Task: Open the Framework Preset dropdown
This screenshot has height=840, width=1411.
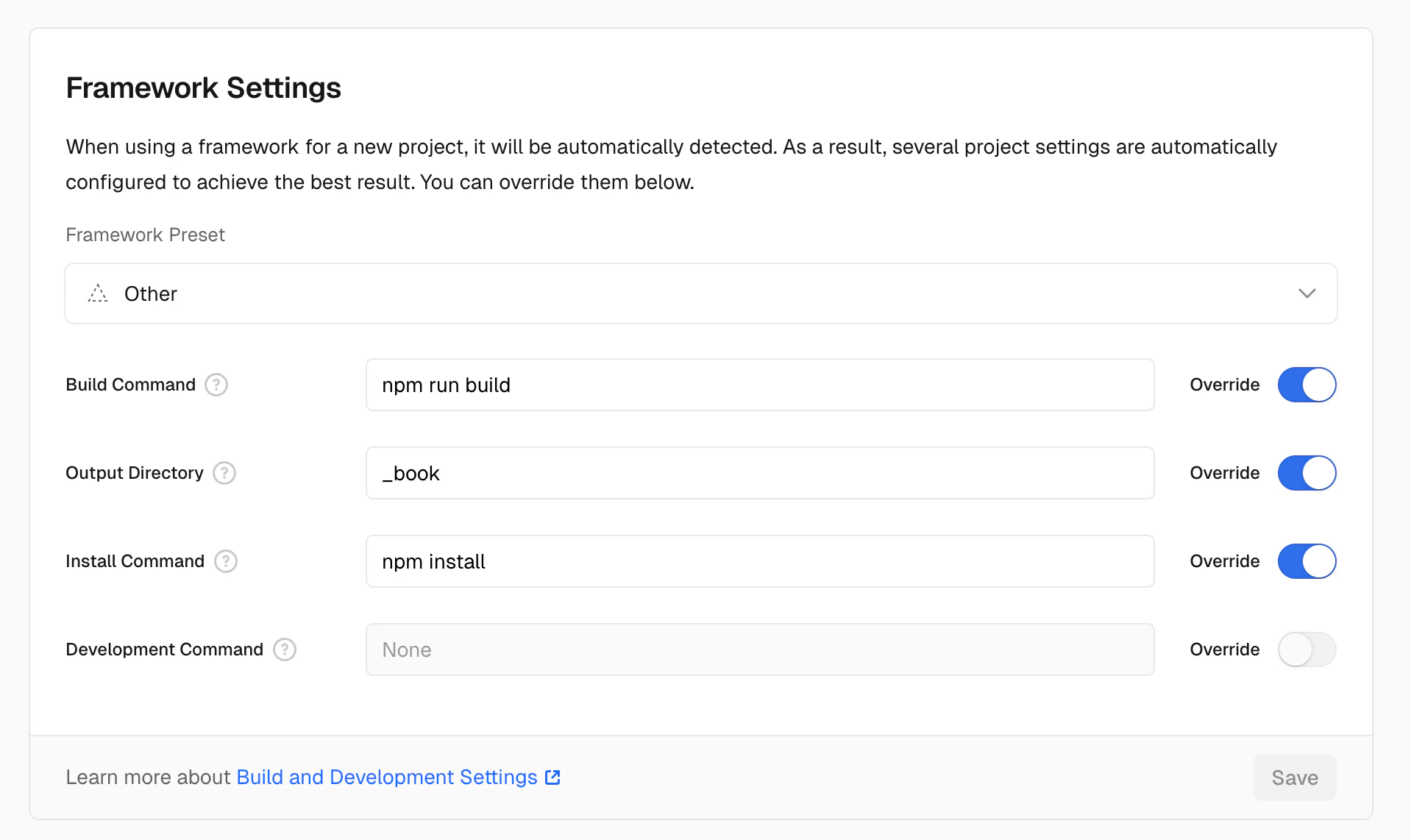Action: pos(700,293)
